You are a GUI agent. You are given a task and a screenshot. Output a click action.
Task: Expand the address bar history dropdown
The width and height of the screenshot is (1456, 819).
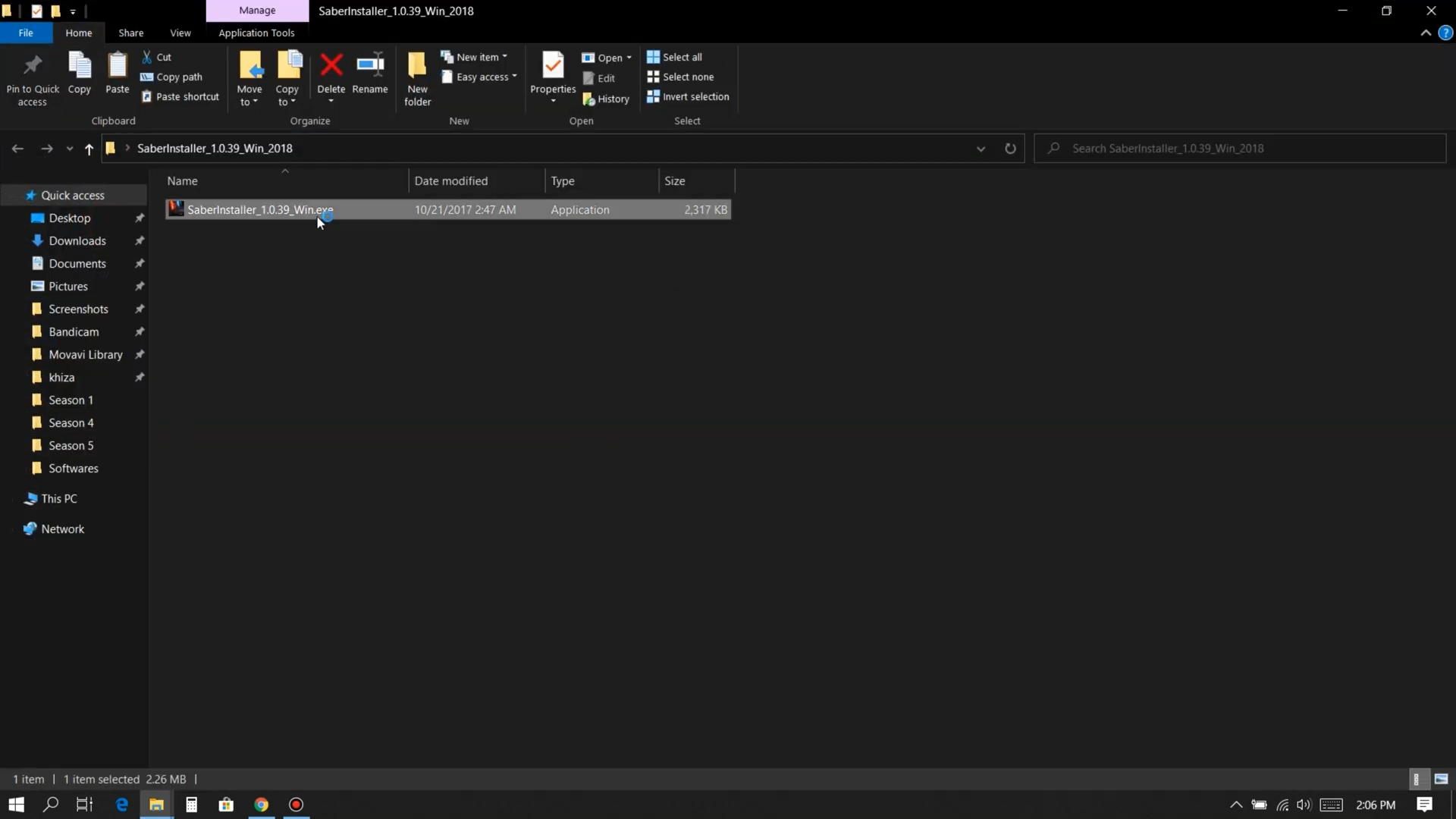click(981, 149)
